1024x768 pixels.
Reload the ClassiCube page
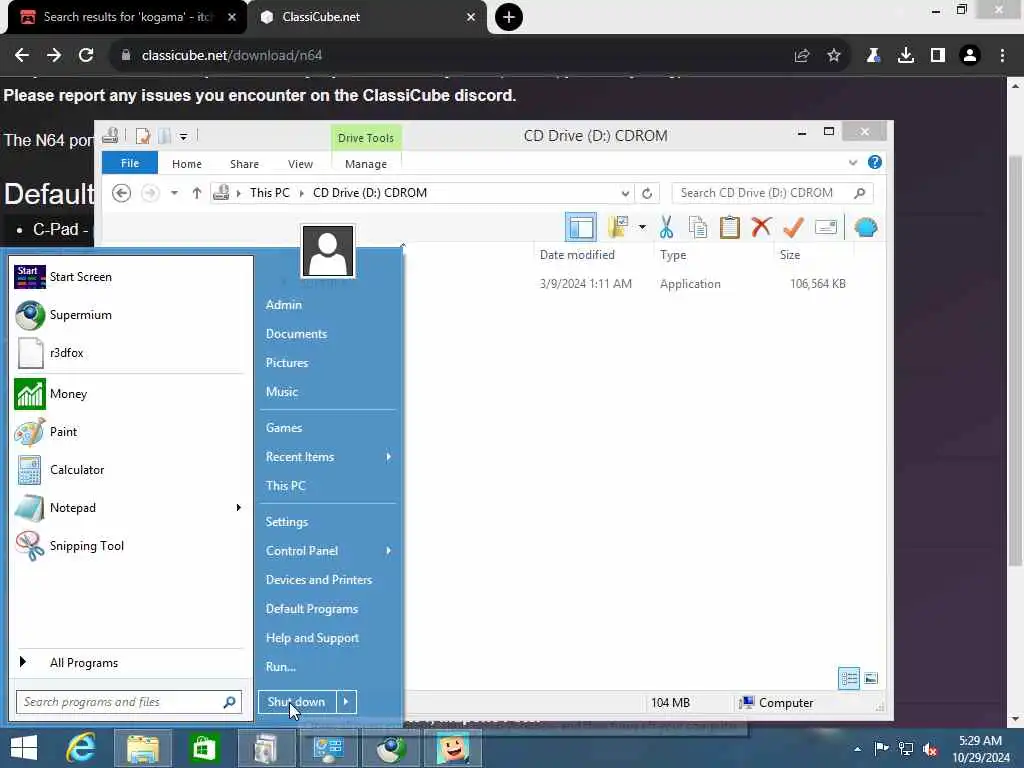click(x=86, y=56)
